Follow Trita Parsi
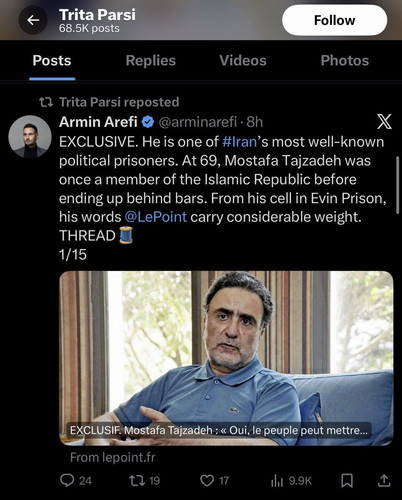Image resolution: width=402 pixels, height=500 pixels. coord(334,20)
